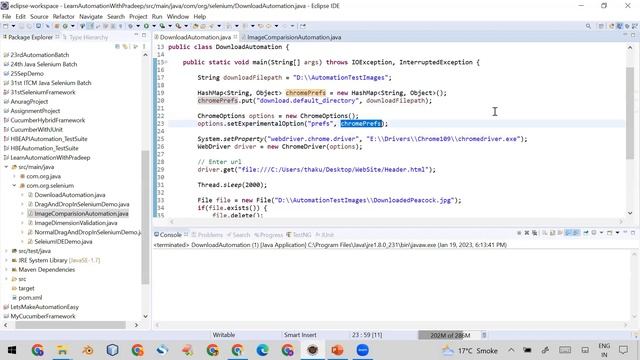
Task: Open notification center icon in system tray
Action: 623,350
